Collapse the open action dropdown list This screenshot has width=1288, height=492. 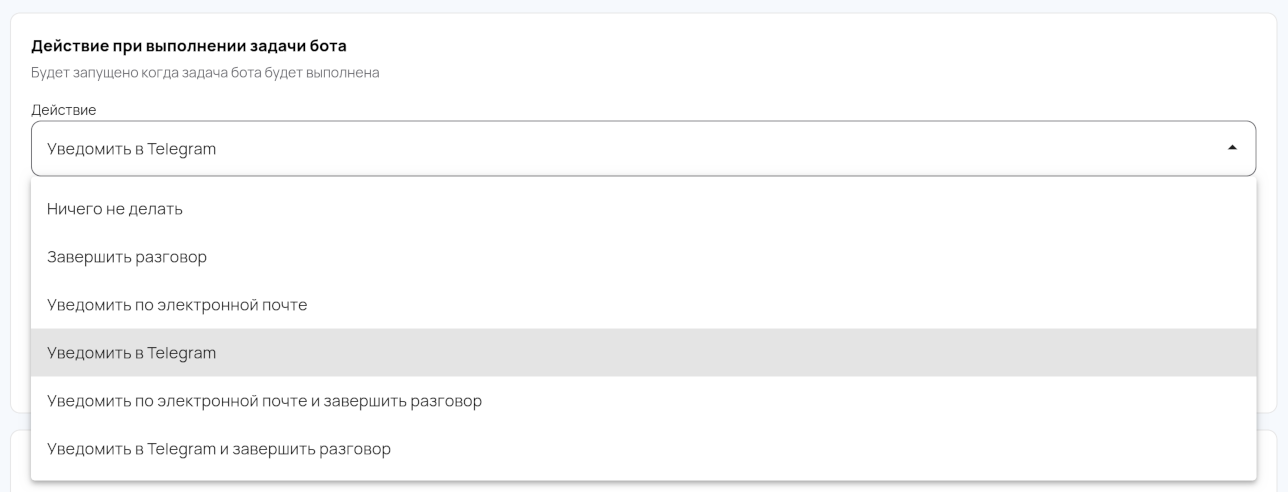coord(1232,148)
